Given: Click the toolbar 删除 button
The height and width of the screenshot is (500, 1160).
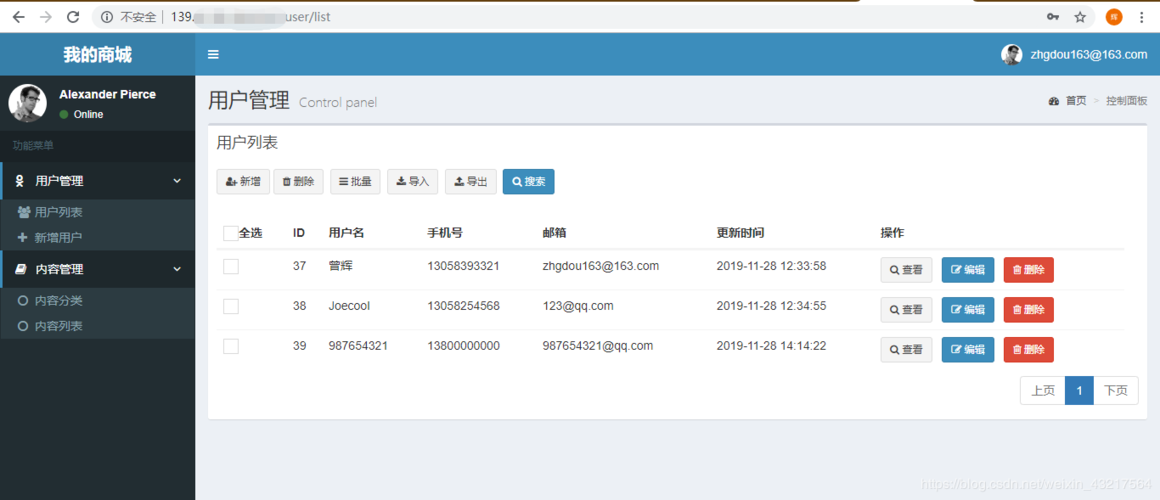Looking at the screenshot, I should pyautogui.click(x=298, y=182).
